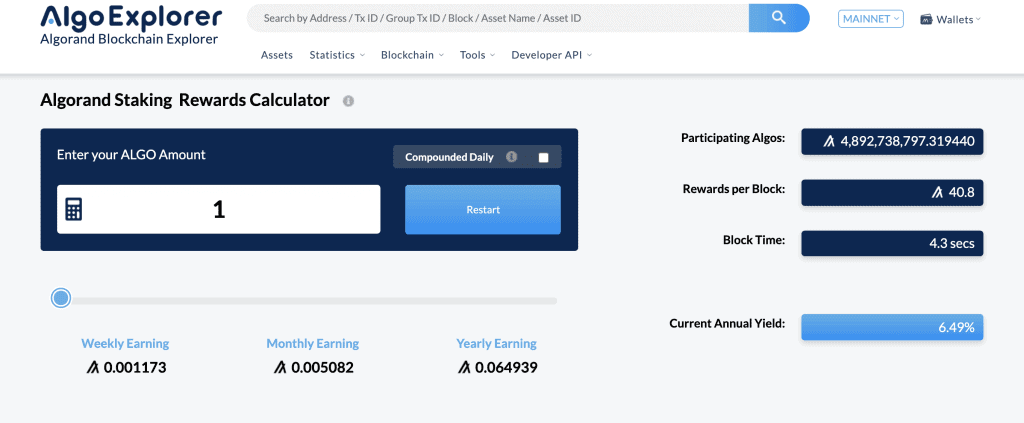Open the Tools menu
Viewport: 1024px width, 423px height.
click(x=477, y=55)
